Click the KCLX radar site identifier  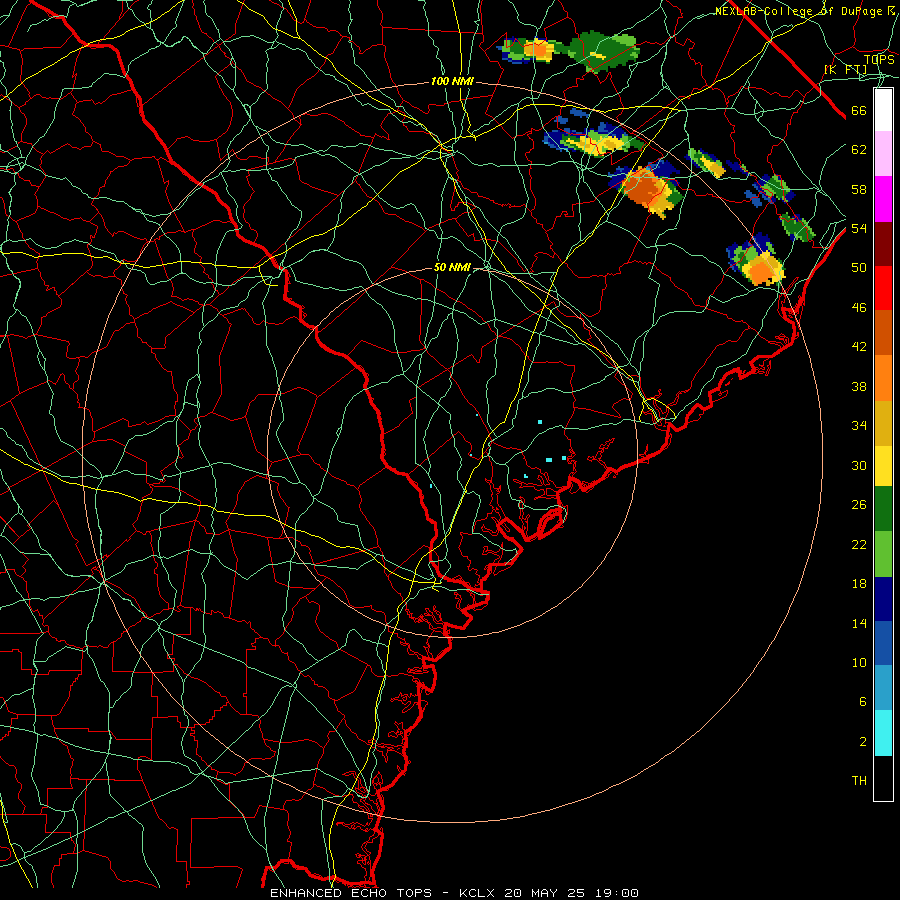[x=479, y=893]
